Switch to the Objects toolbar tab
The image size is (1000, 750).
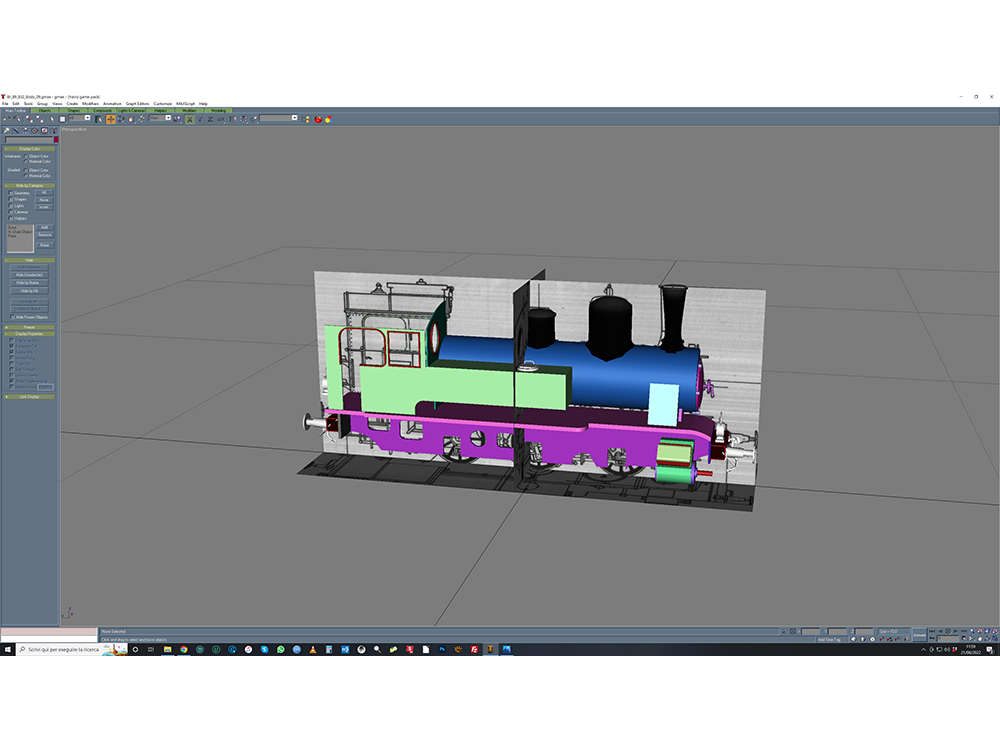point(44,110)
